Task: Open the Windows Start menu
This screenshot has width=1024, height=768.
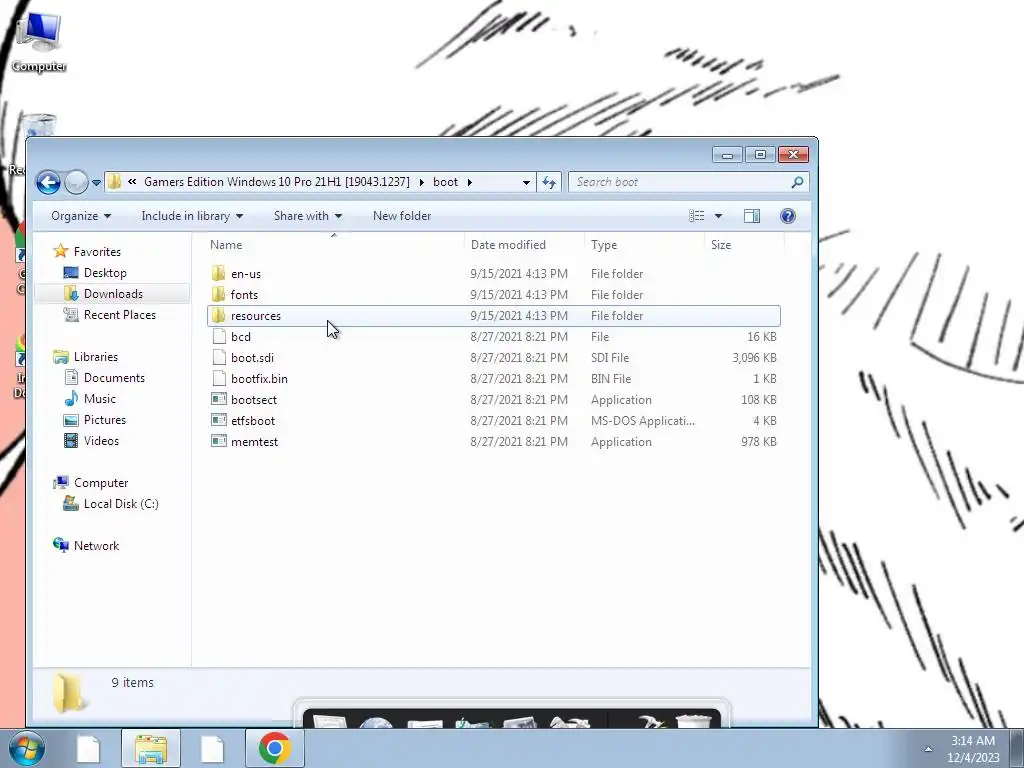Action: [x=26, y=748]
